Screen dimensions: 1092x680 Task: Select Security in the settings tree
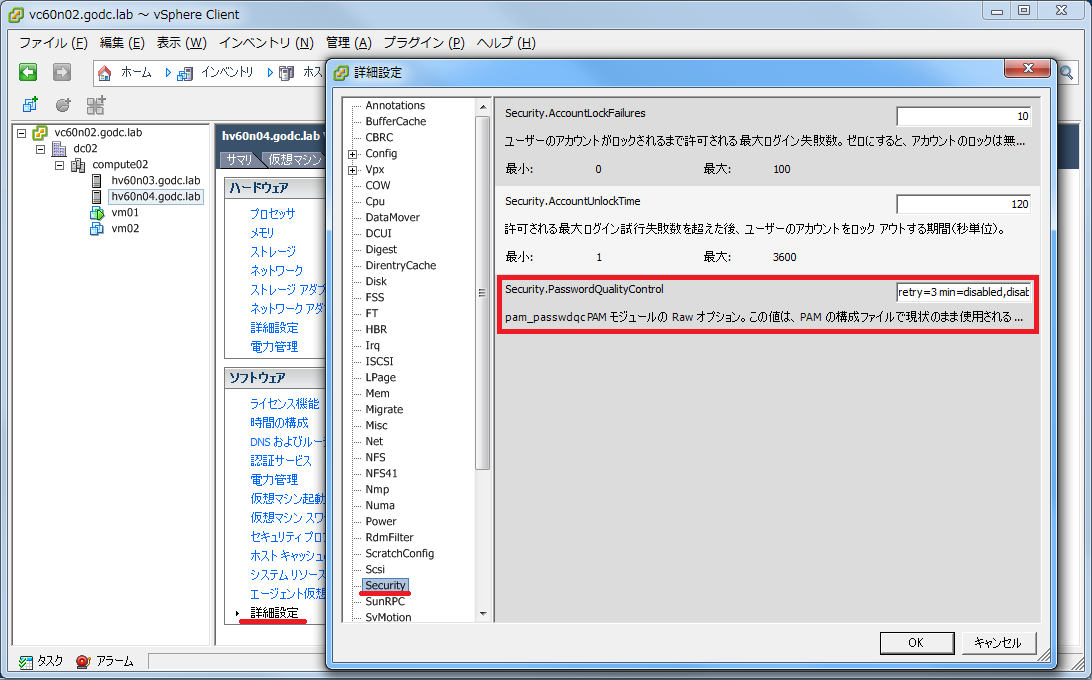385,585
